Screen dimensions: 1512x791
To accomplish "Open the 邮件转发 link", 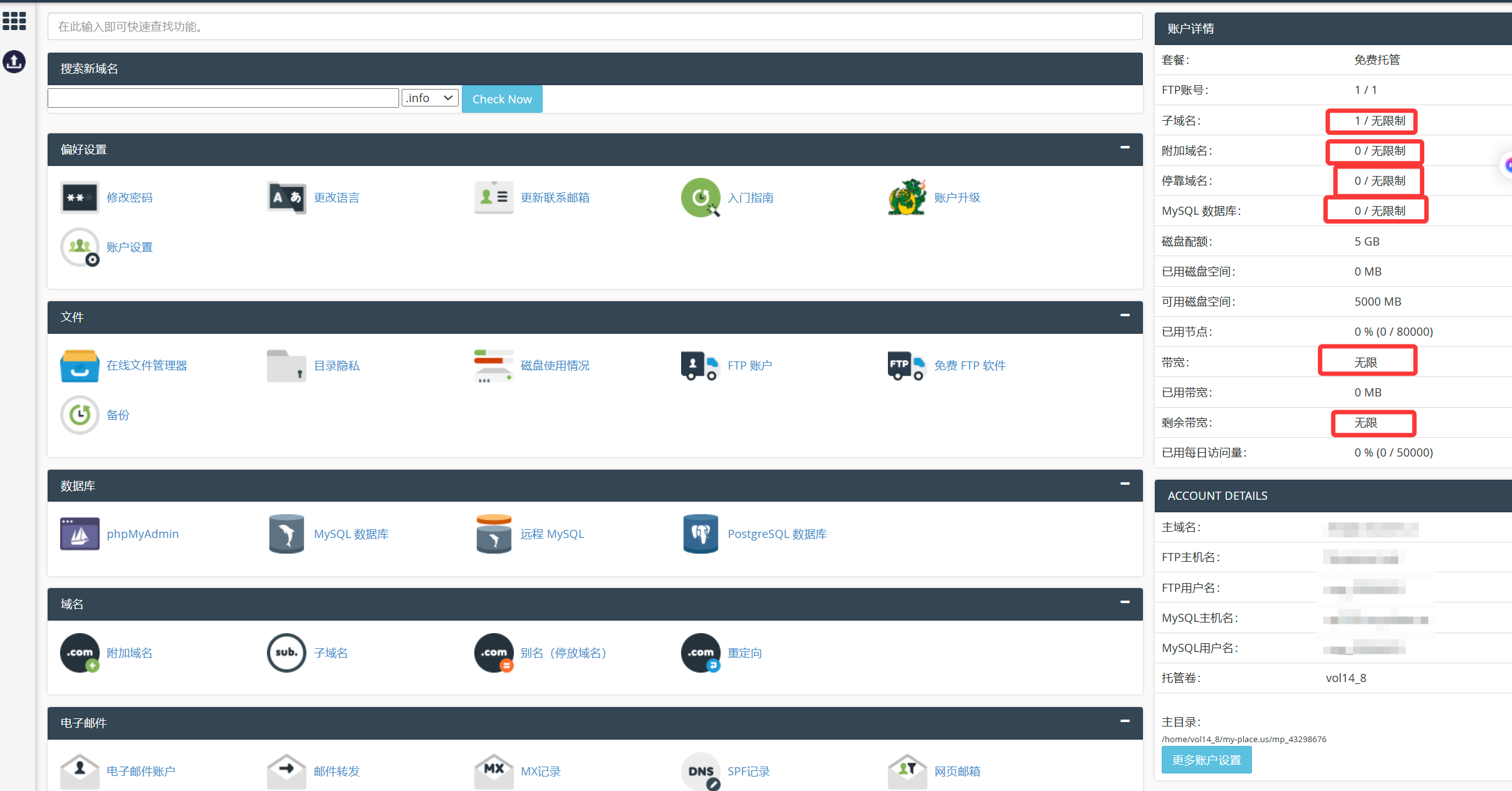I will tap(336, 772).
